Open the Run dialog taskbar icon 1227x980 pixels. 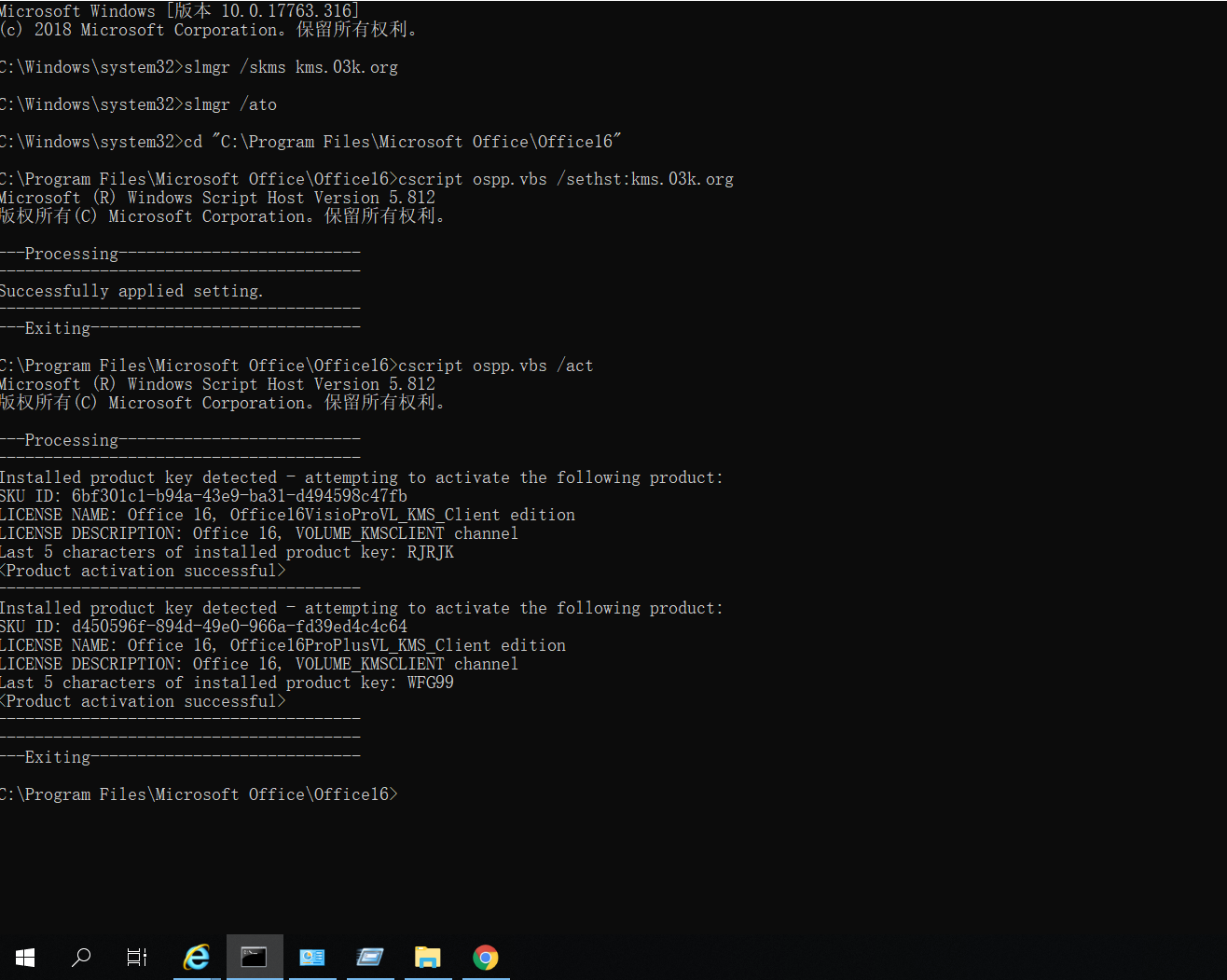pyautogui.click(x=370, y=958)
